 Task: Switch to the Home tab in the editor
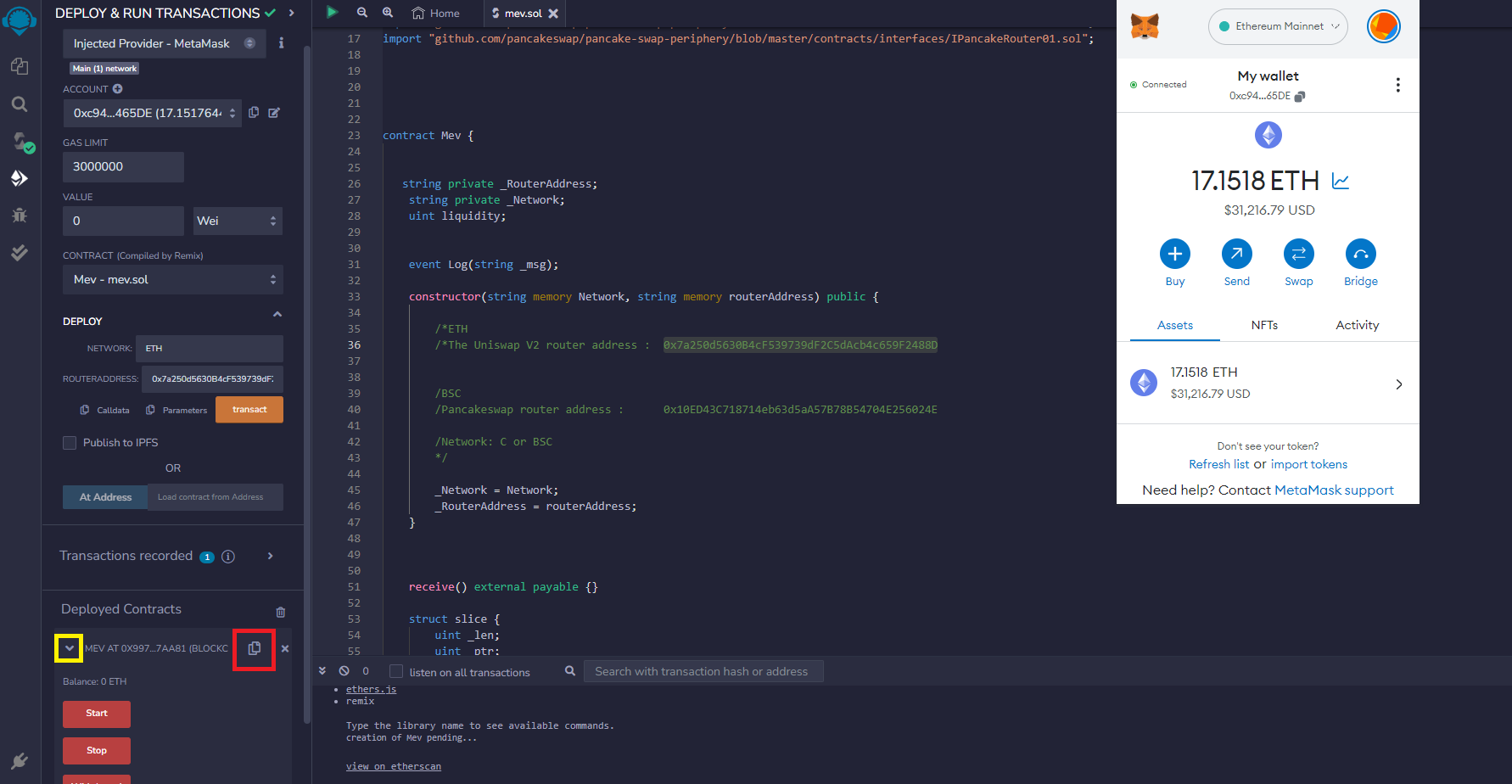435,13
